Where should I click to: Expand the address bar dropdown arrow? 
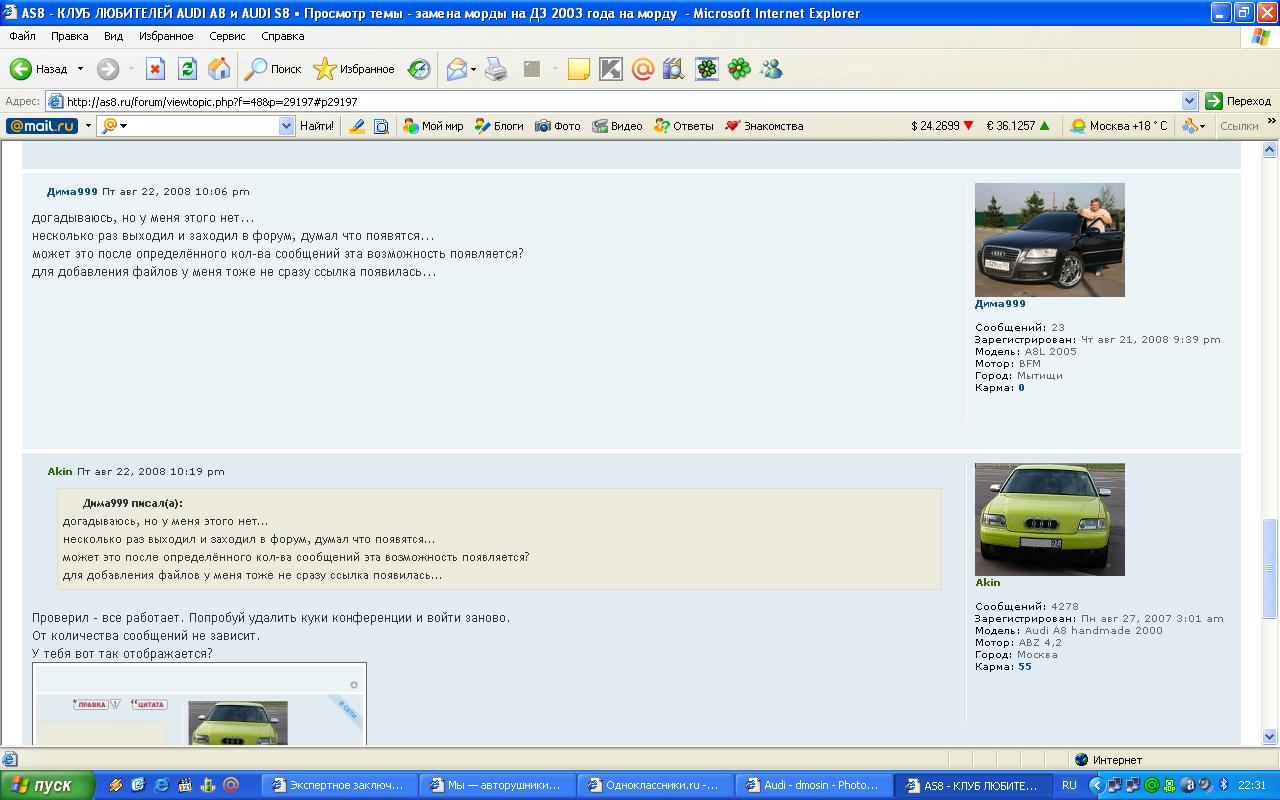point(1189,101)
